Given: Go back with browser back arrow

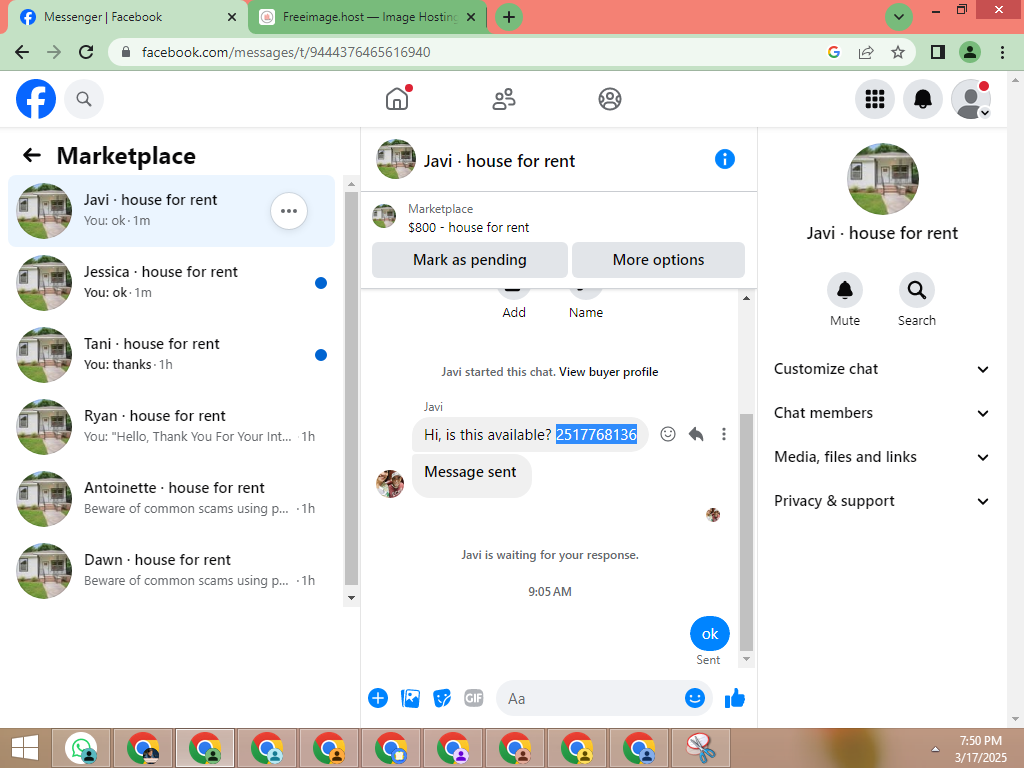Looking at the screenshot, I should (x=22, y=52).
